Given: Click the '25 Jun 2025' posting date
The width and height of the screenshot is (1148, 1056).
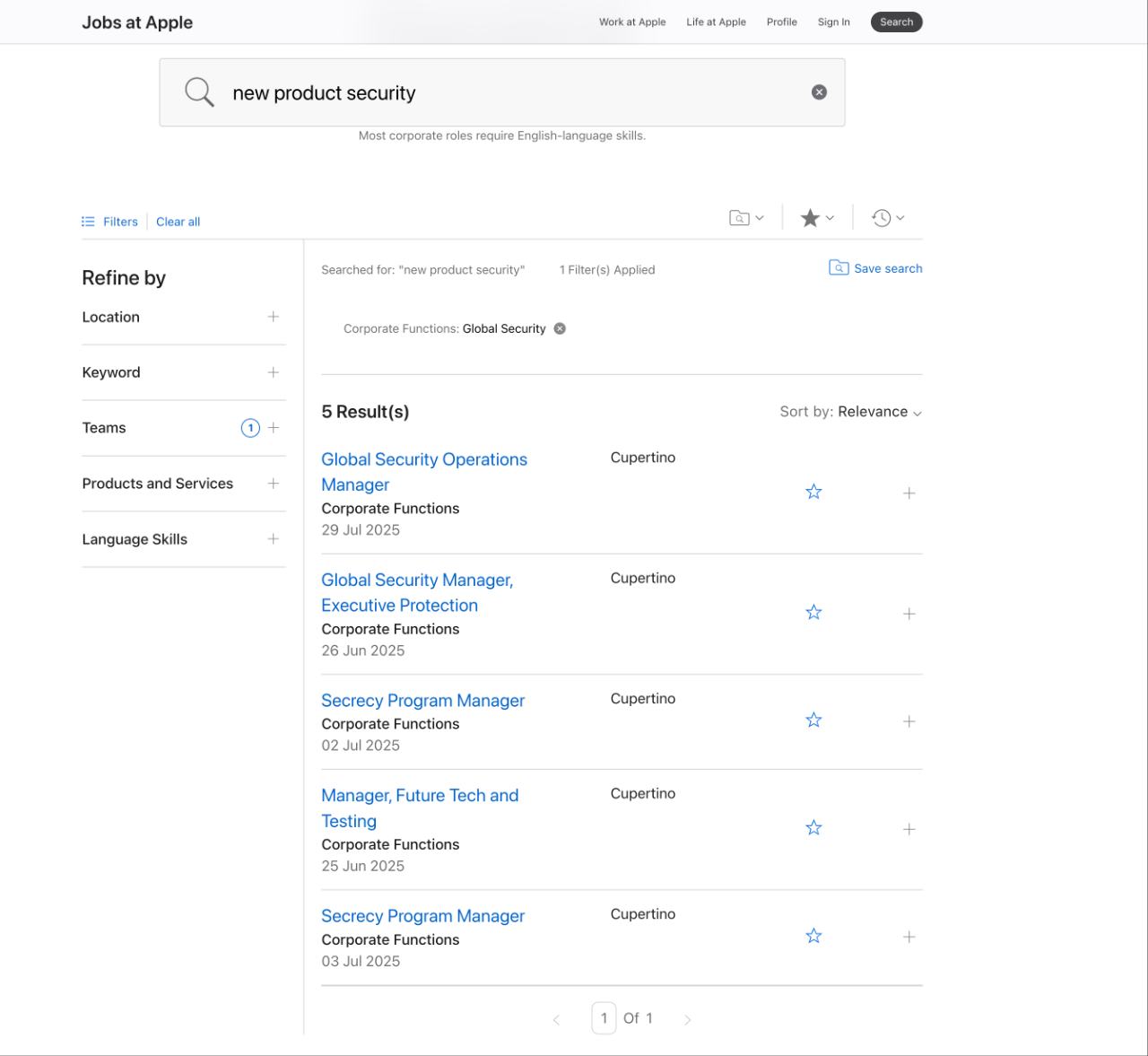Looking at the screenshot, I should (x=363, y=867).
